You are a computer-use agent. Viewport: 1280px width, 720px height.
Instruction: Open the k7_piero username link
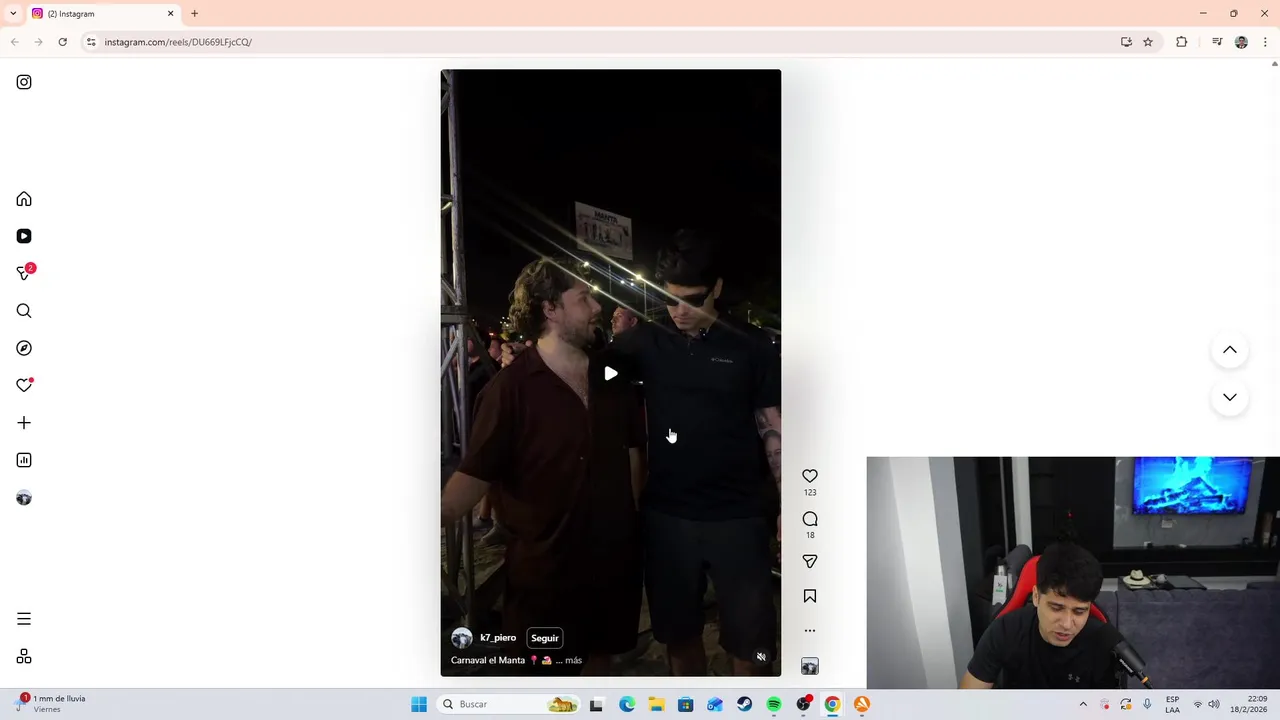(498, 638)
